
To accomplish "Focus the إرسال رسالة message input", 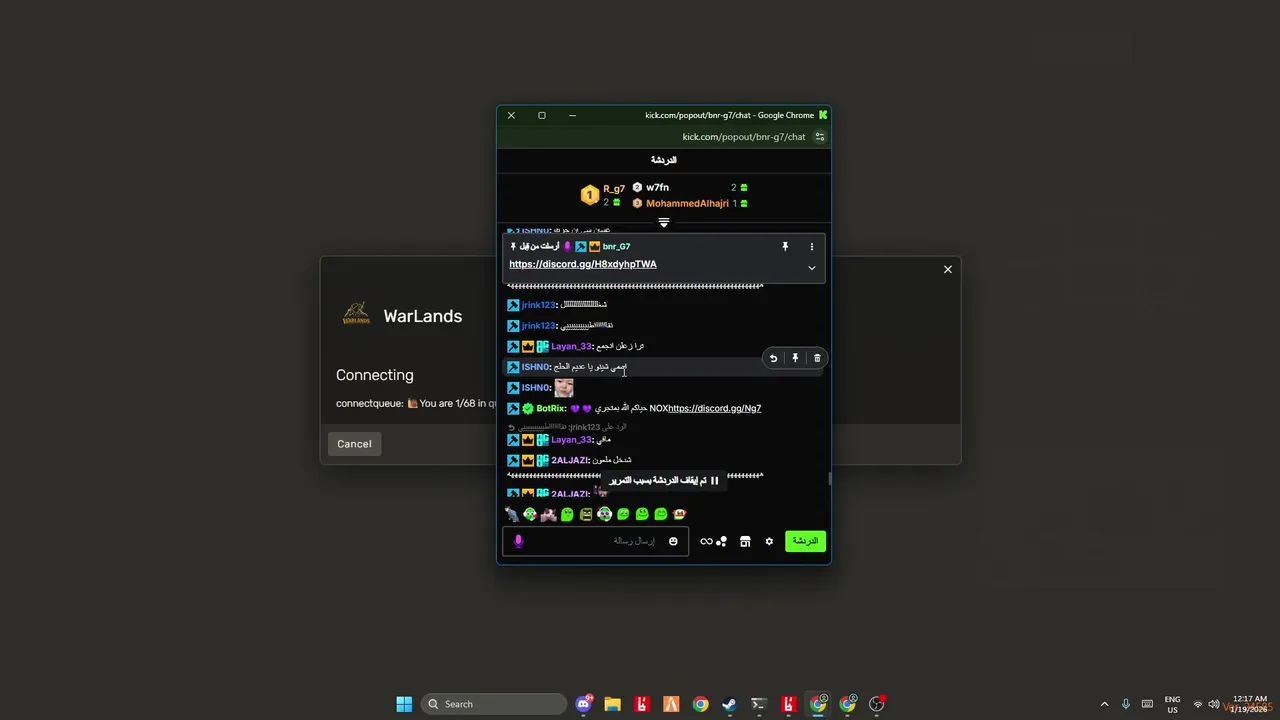I will point(595,541).
